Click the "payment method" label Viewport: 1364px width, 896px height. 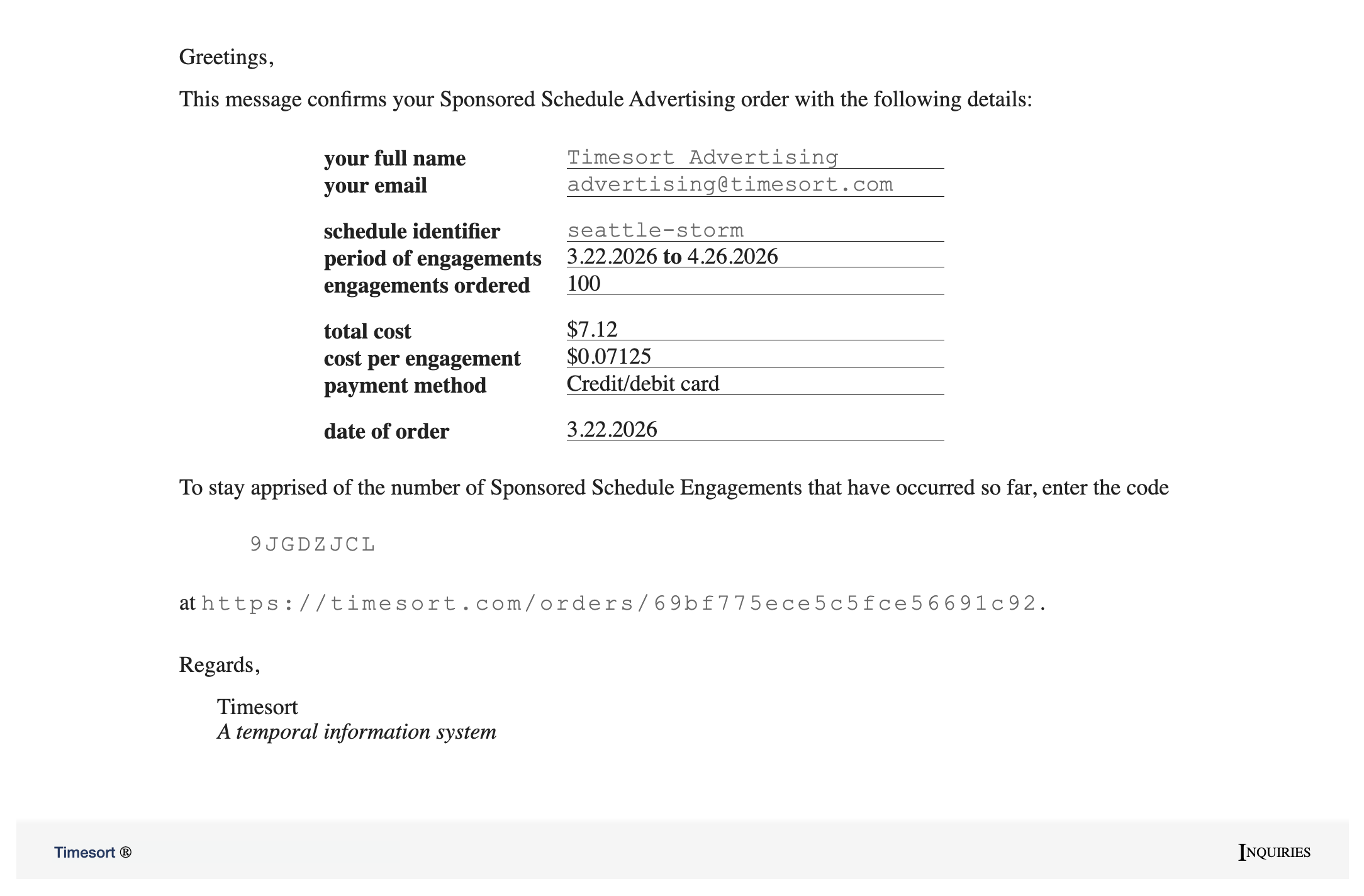(x=405, y=386)
